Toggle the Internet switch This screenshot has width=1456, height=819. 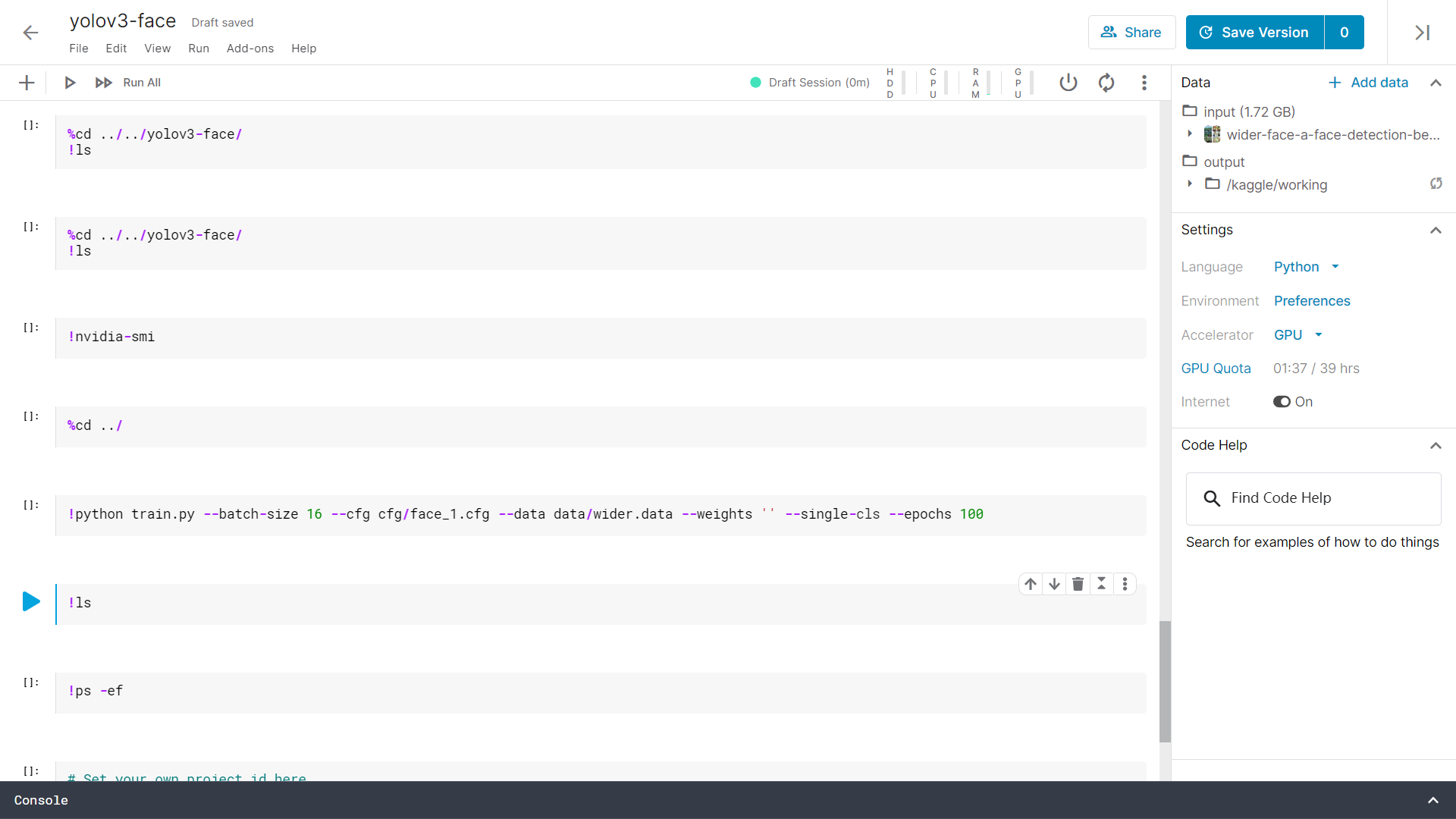click(x=1282, y=402)
